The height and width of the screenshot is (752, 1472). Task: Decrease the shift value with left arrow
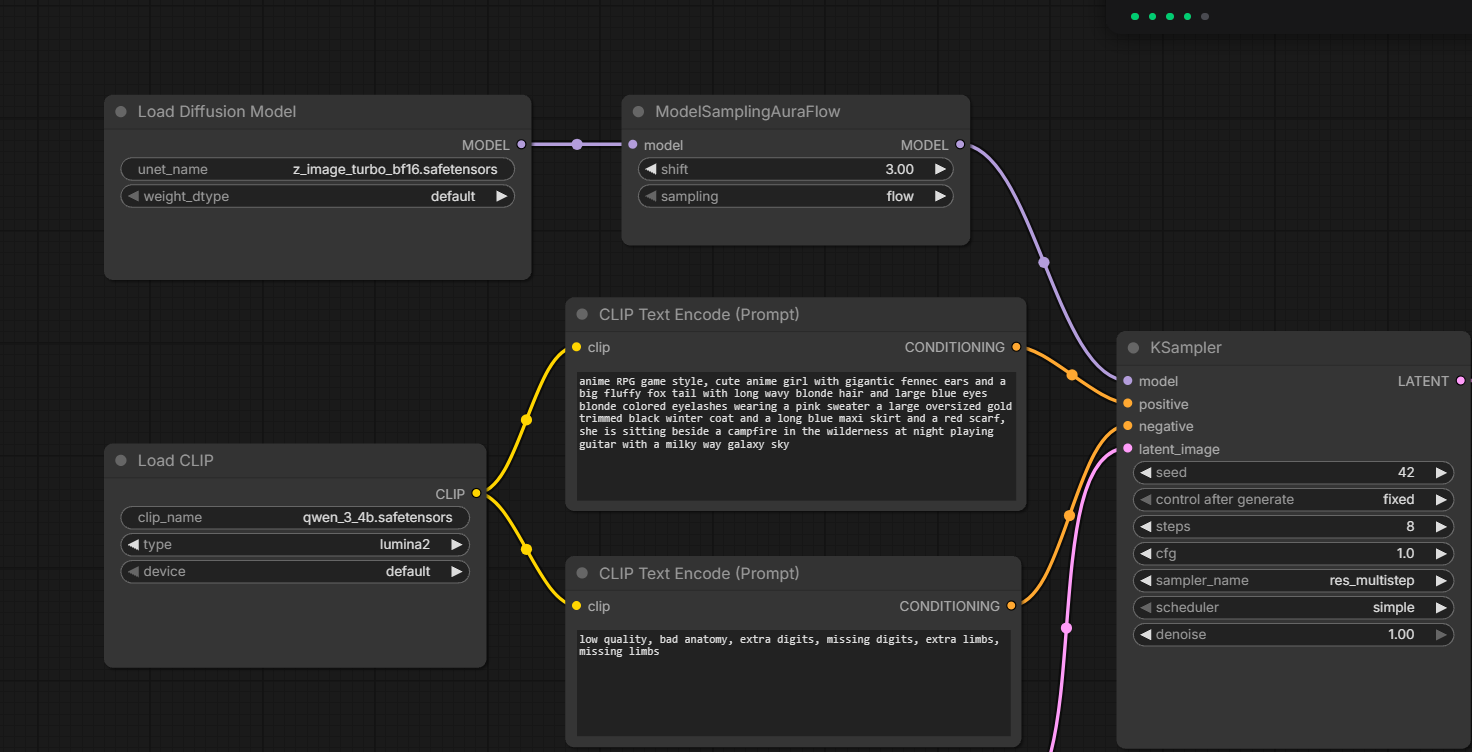(651, 169)
